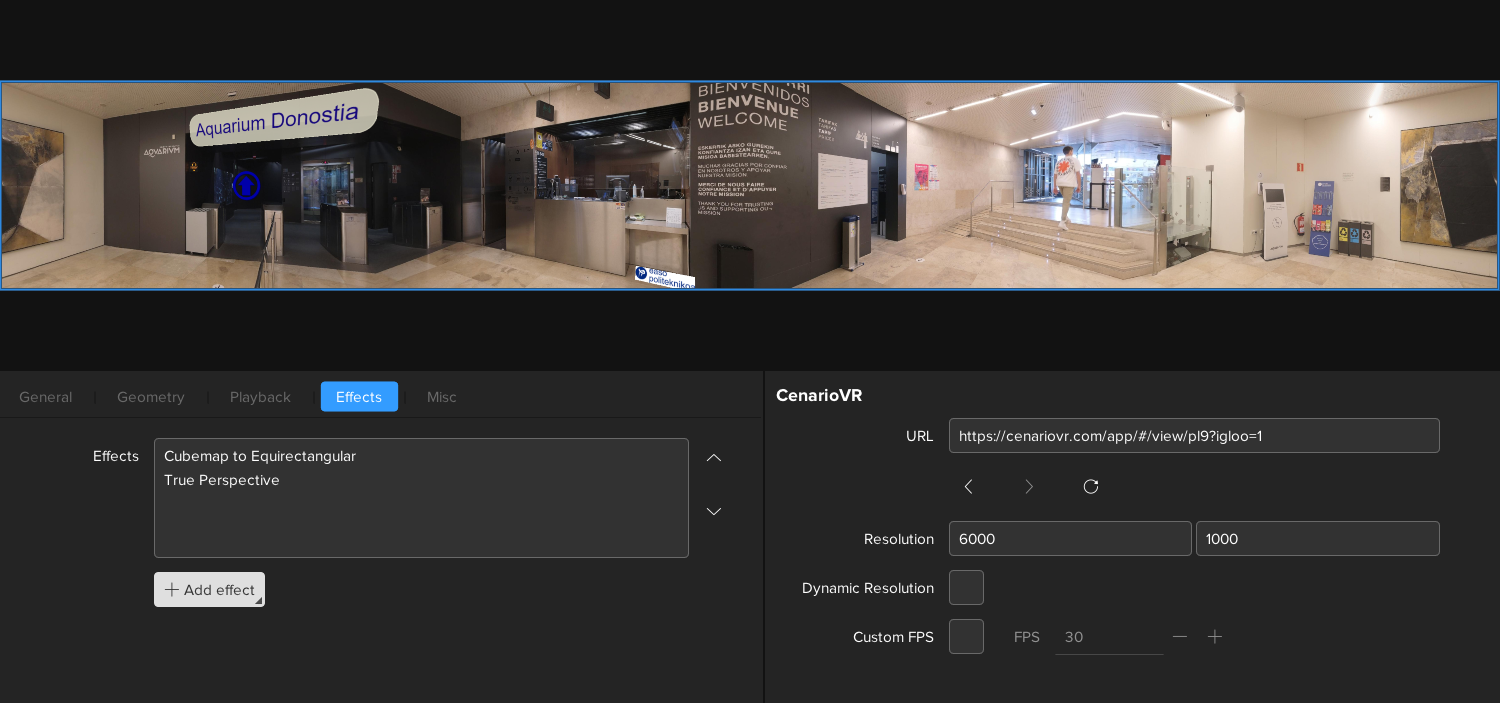
Task: Open the Geometry tab
Action: [151, 397]
